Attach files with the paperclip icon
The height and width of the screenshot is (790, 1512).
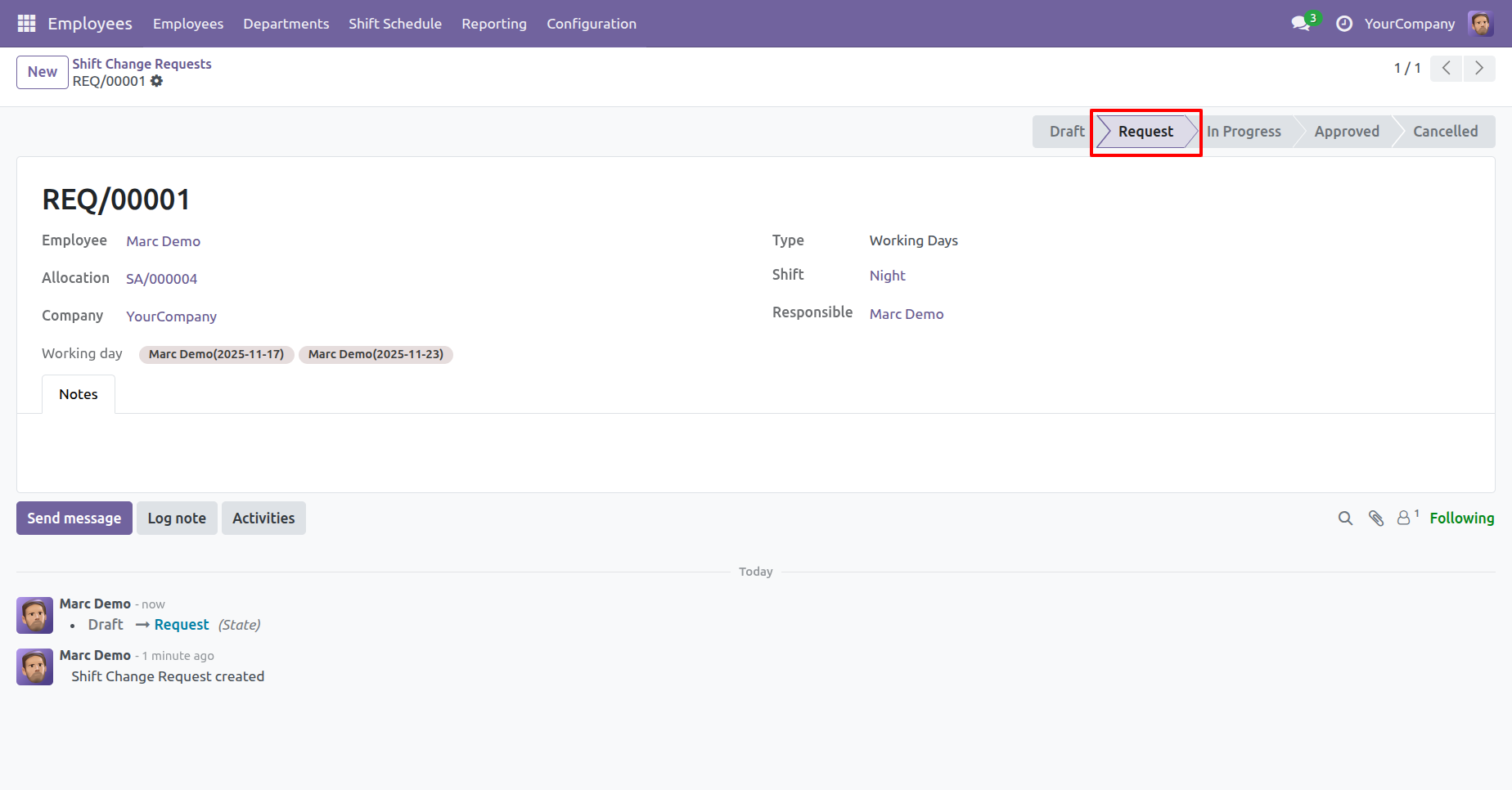(1376, 518)
